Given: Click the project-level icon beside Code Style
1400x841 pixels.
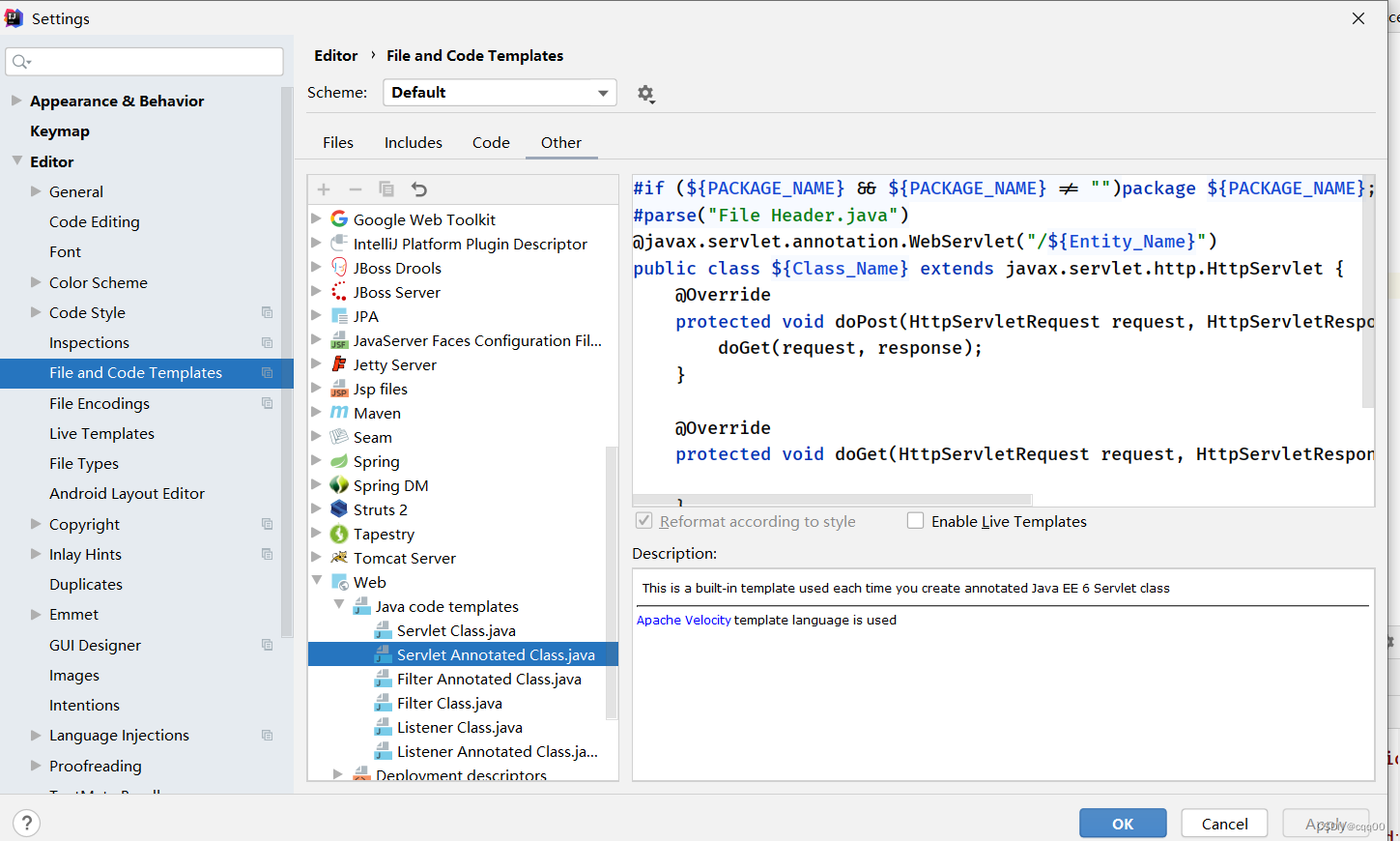Looking at the screenshot, I should tap(268, 312).
